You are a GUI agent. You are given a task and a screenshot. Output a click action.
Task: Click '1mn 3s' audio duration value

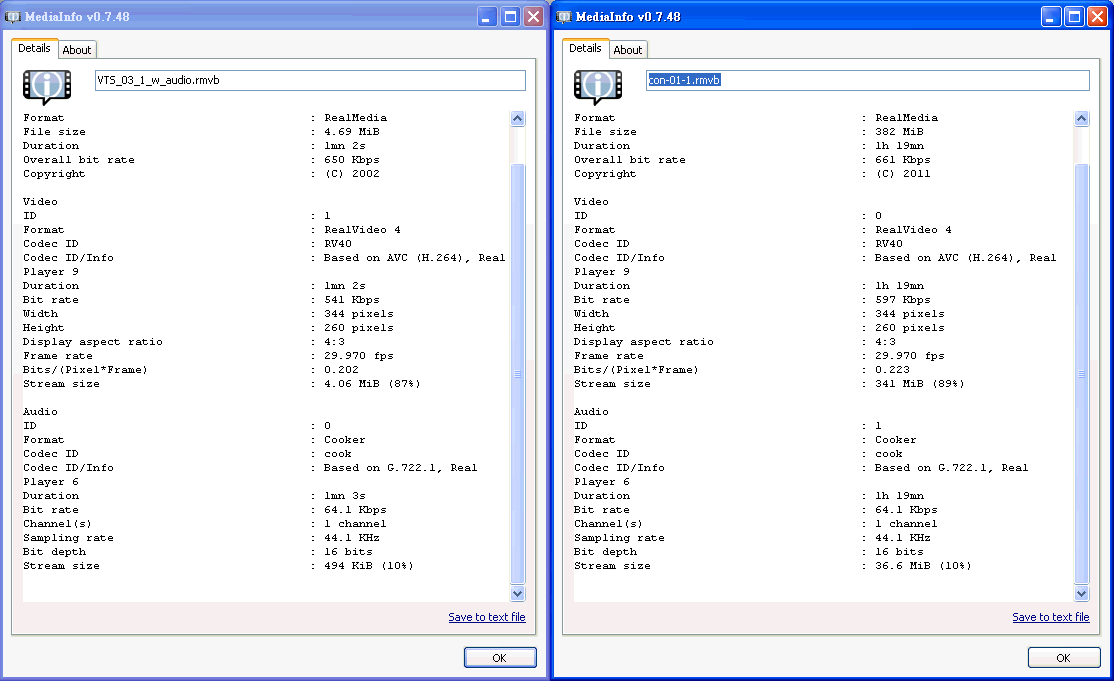(x=345, y=496)
